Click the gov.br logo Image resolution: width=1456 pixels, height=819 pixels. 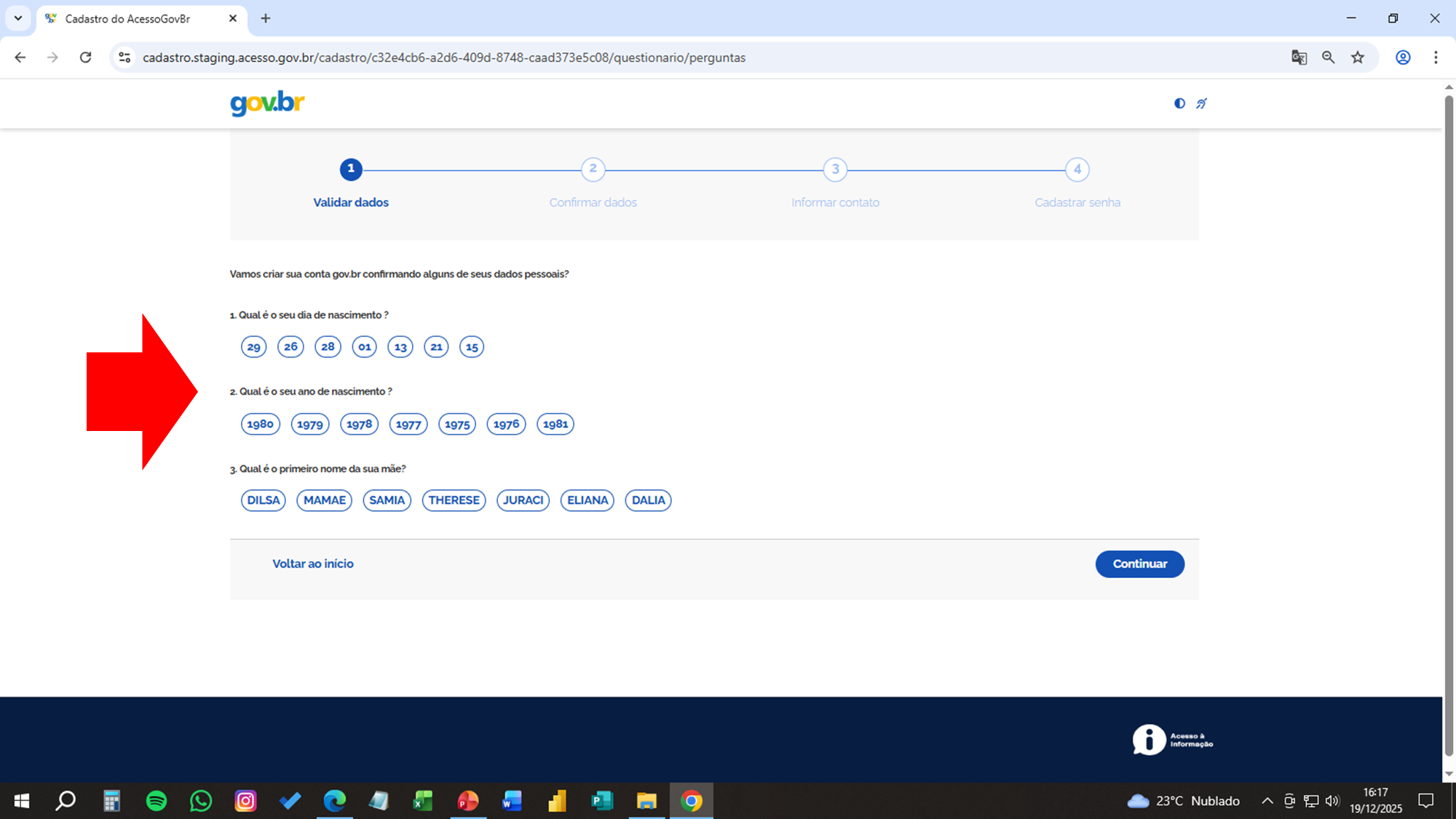click(x=267, y=103)
